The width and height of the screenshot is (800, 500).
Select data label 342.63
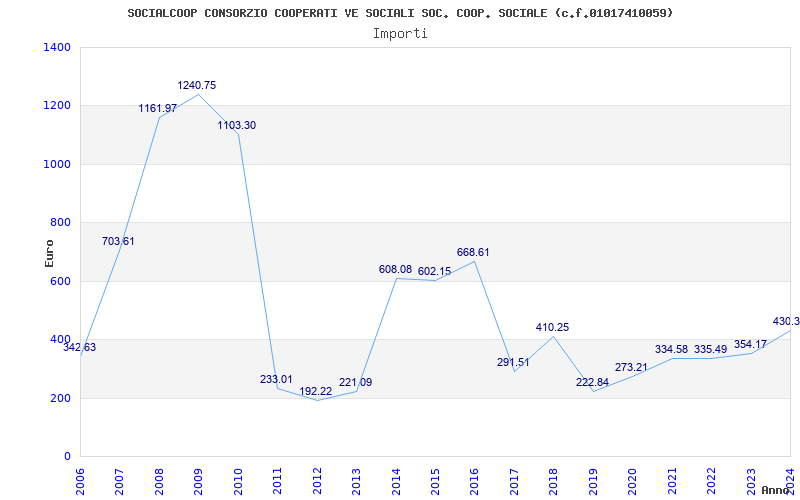79,347
